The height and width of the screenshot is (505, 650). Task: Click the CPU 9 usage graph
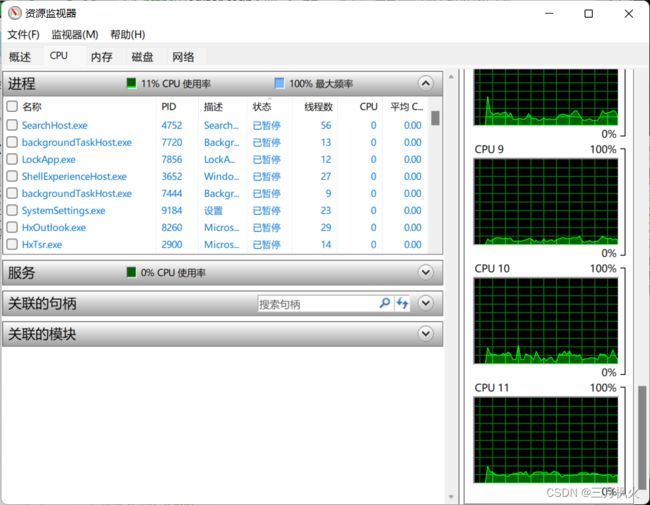point(546,202)
